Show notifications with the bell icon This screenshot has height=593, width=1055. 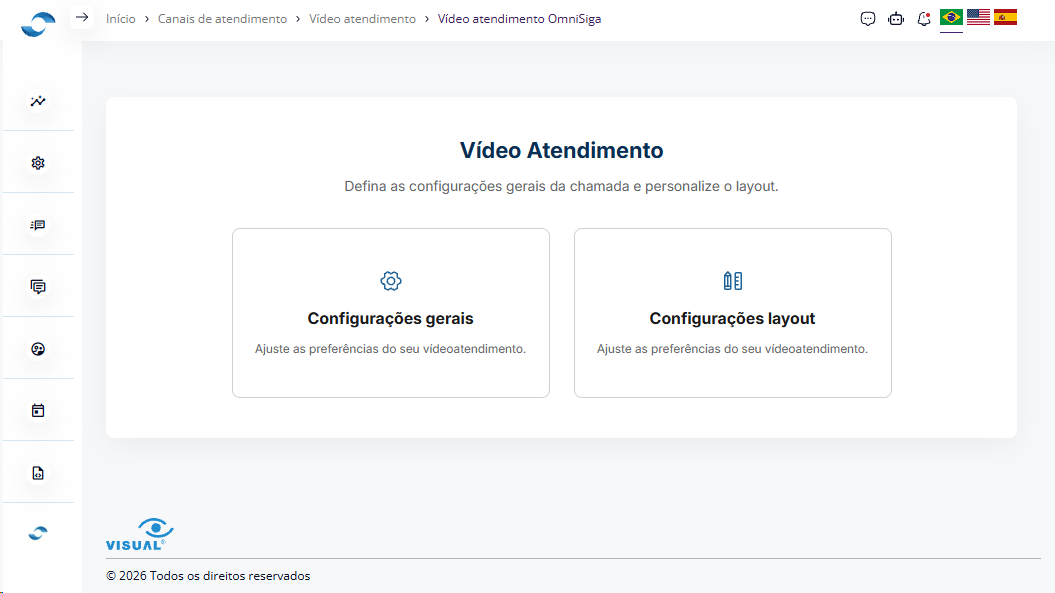pyautogui.click(x=924, y=19)
